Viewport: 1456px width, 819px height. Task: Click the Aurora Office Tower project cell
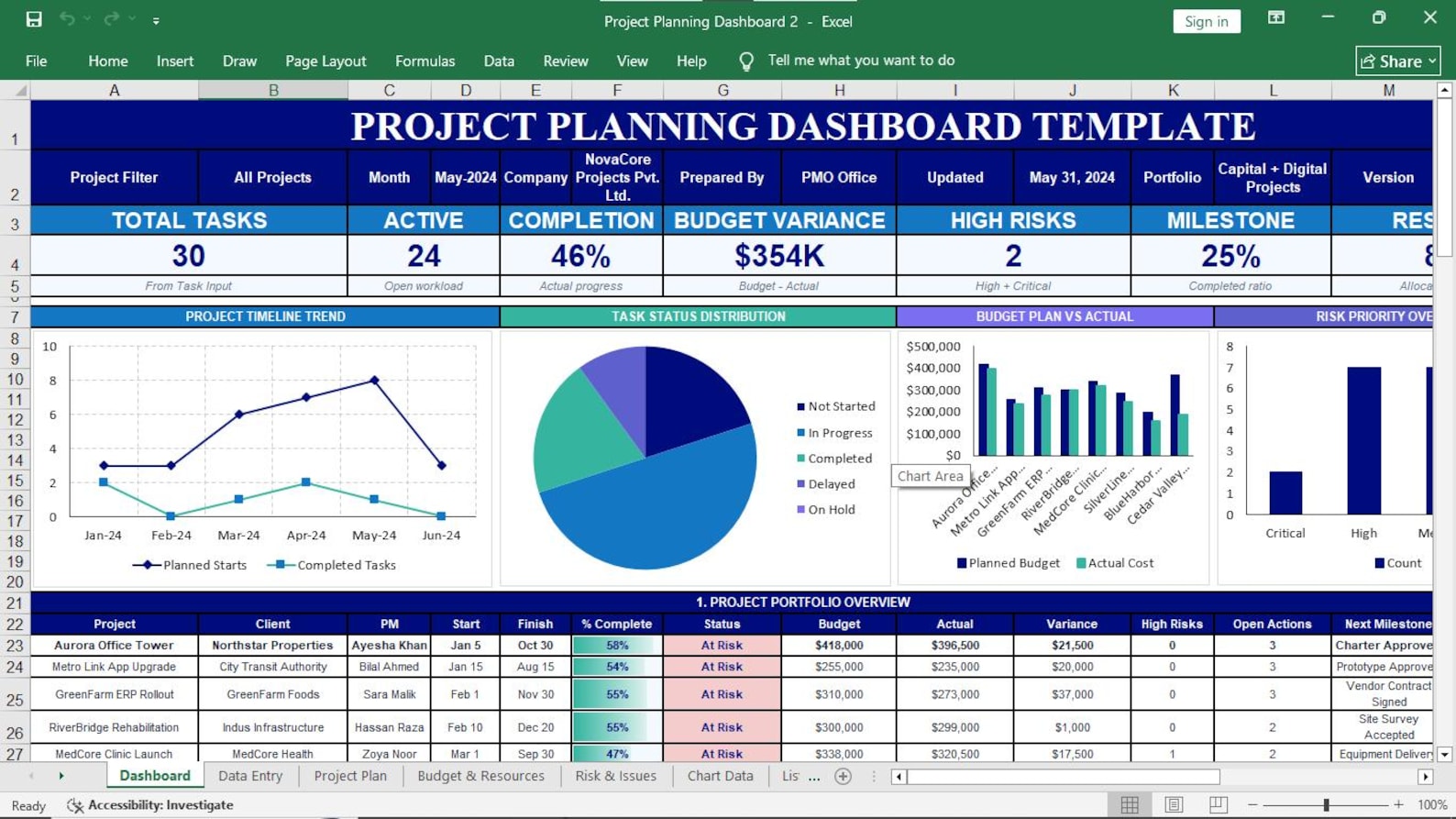coord(115,645)
